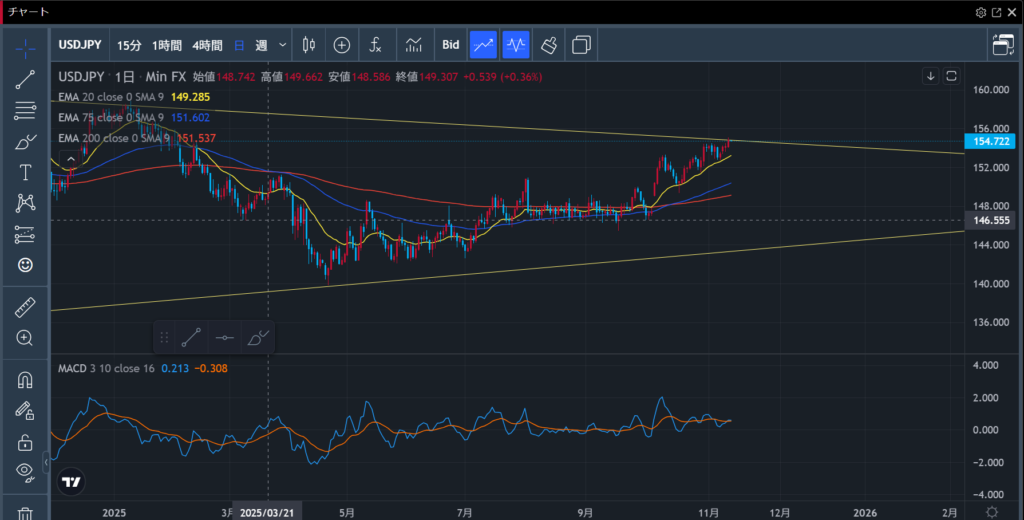Expand the timeframe dropdown chevron
The width and height of the screenshot is (1024, 520).
(x=283, y=45)
